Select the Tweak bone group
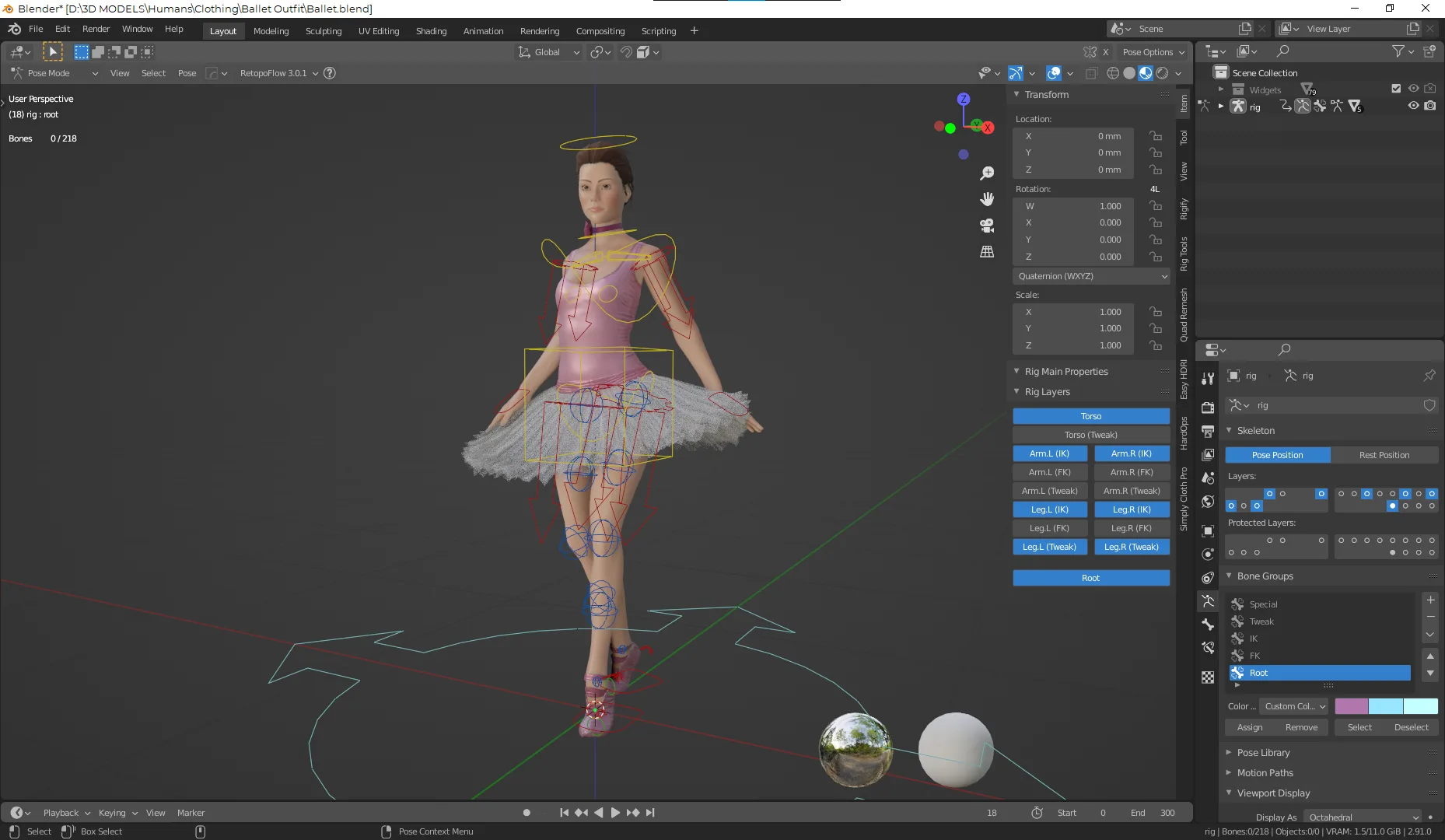 [1320, 621]
